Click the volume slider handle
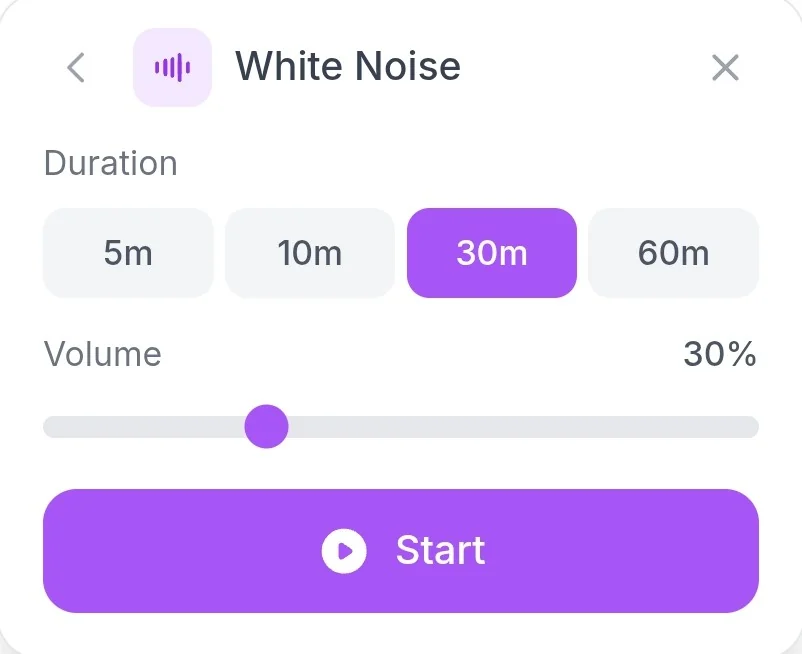 click(x=267, y=427)
